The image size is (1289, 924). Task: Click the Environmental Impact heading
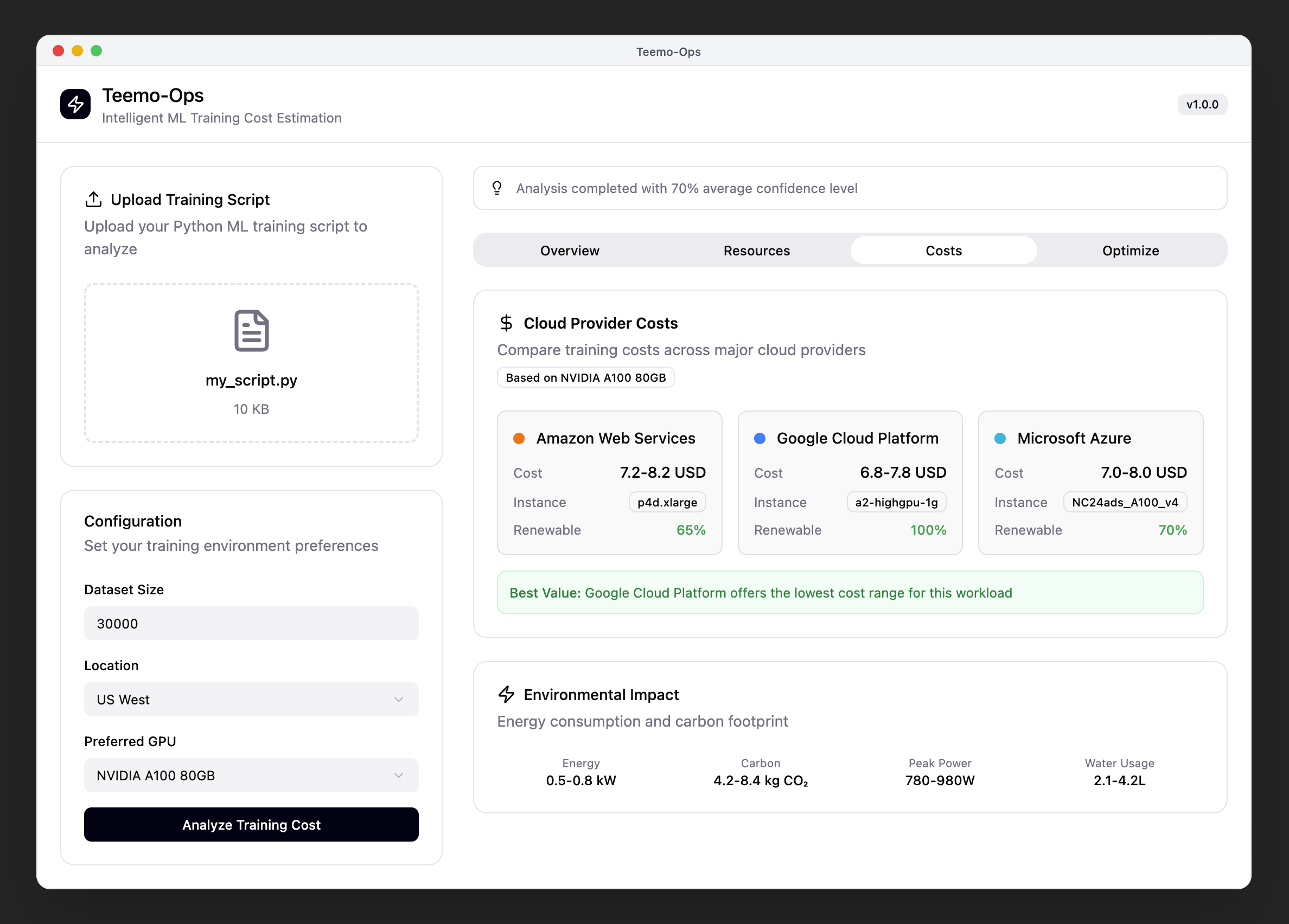(601, 694)
